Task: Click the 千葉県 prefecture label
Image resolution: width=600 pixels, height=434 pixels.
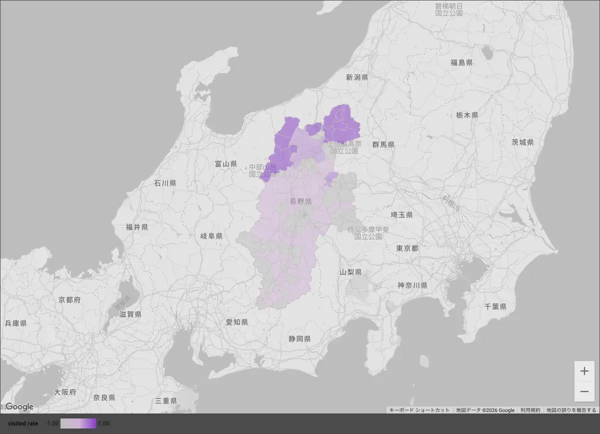Action: 496,306
